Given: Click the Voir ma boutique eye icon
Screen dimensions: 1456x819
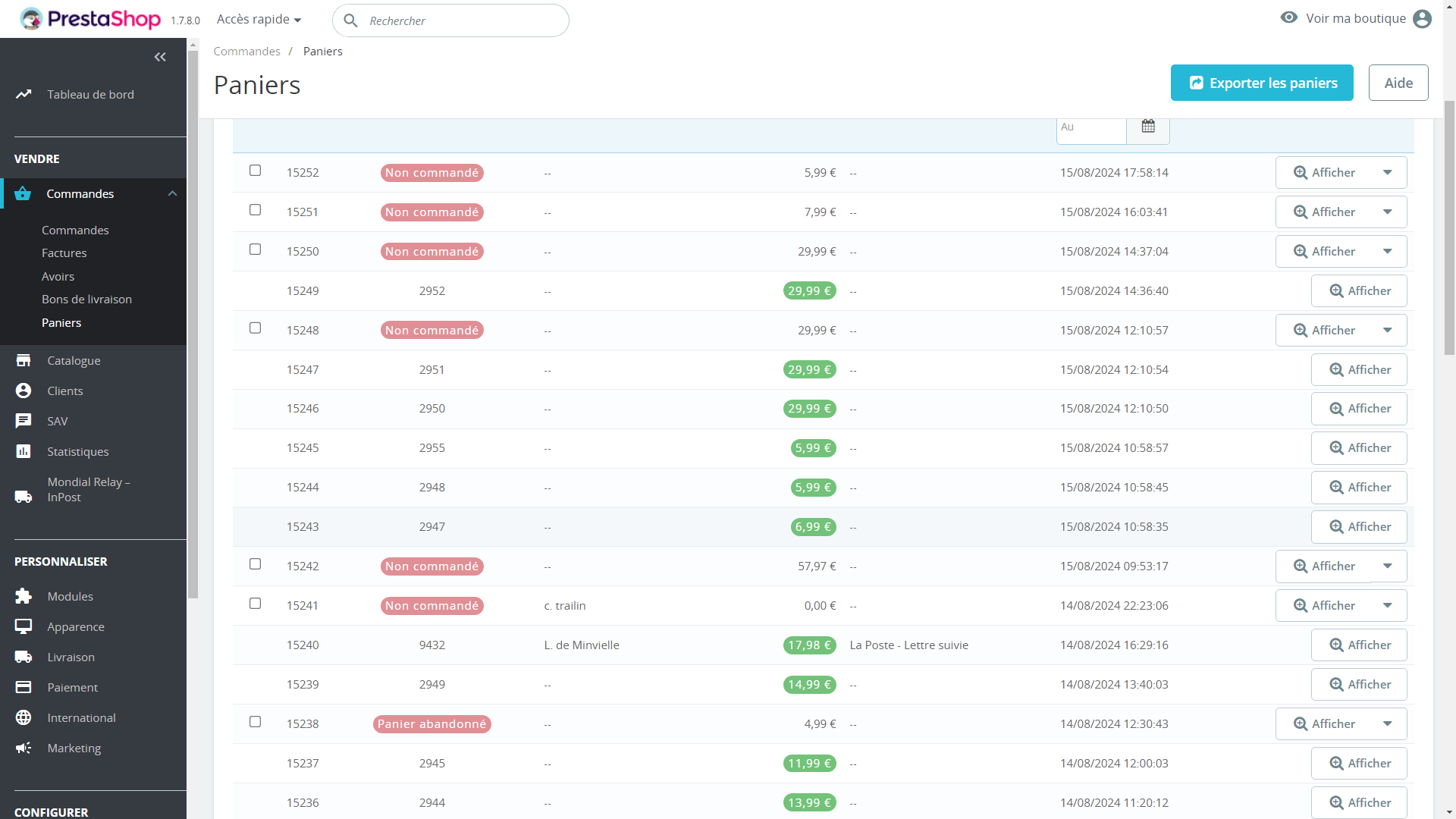Looking at the screenshot, I should (1289, 18).
